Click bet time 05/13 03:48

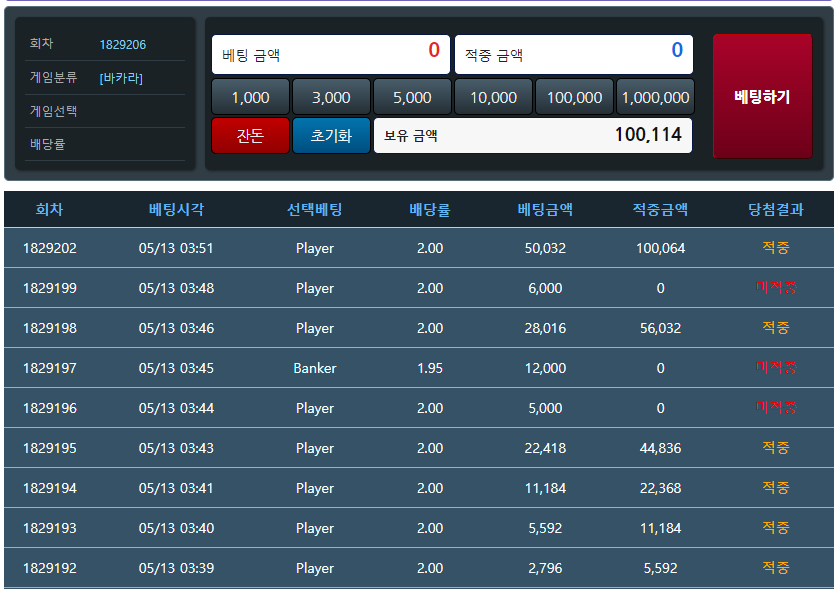point(176,288)
